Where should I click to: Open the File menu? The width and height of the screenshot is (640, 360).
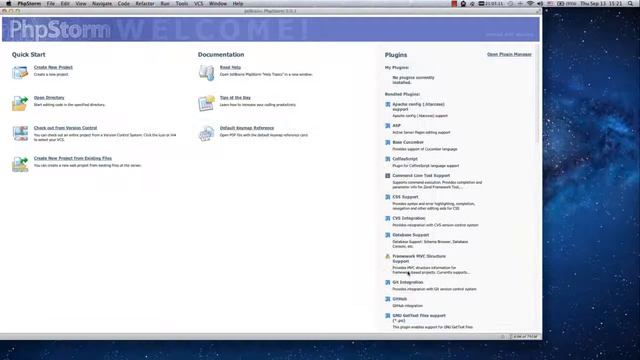pyautogui.click(x=51, y=4)
